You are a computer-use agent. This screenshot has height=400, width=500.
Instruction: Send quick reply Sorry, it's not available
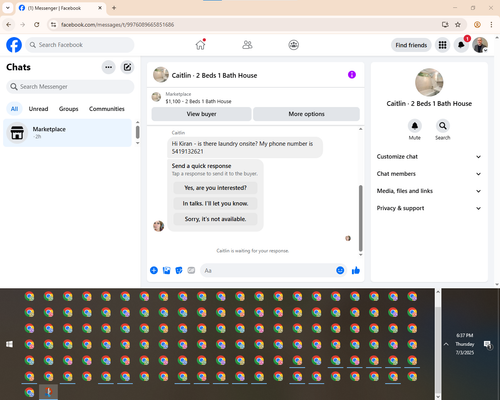click(215, 219)
